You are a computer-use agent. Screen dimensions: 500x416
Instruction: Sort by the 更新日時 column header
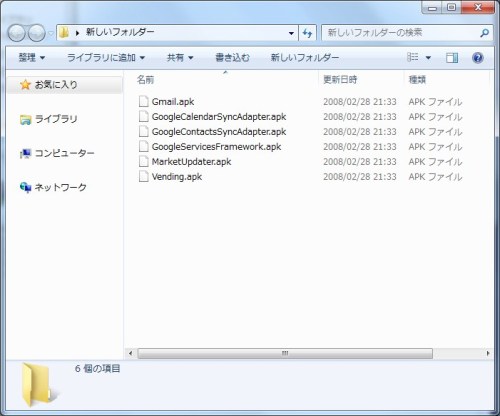tap(340, 80)
